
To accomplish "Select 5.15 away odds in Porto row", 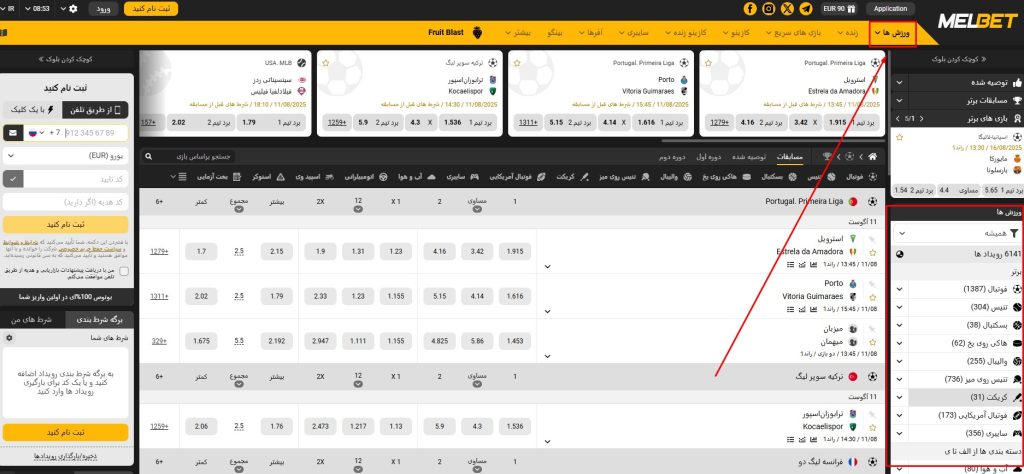I will 440,296.
